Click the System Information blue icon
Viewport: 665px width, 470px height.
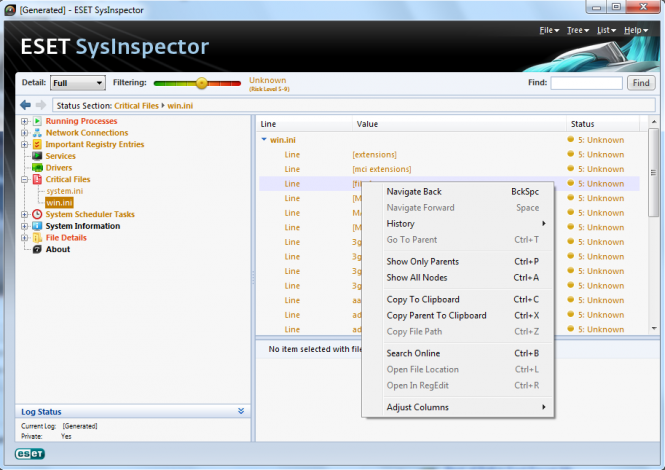(37, 226)
